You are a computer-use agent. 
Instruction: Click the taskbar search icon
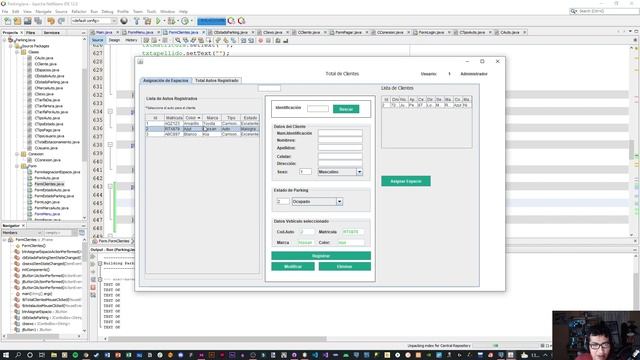point(18,355)
